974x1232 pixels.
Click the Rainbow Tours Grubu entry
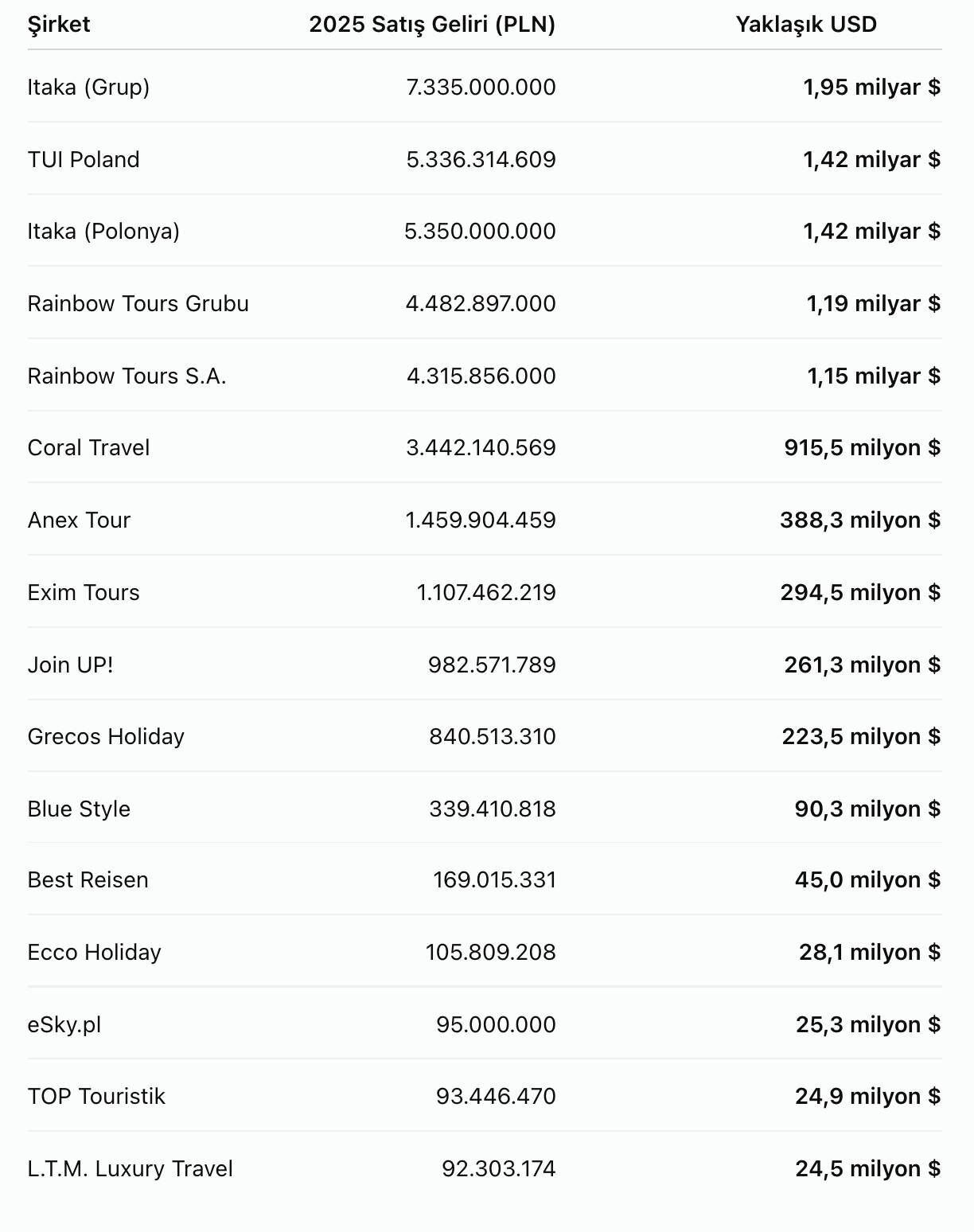click(138, 303)
